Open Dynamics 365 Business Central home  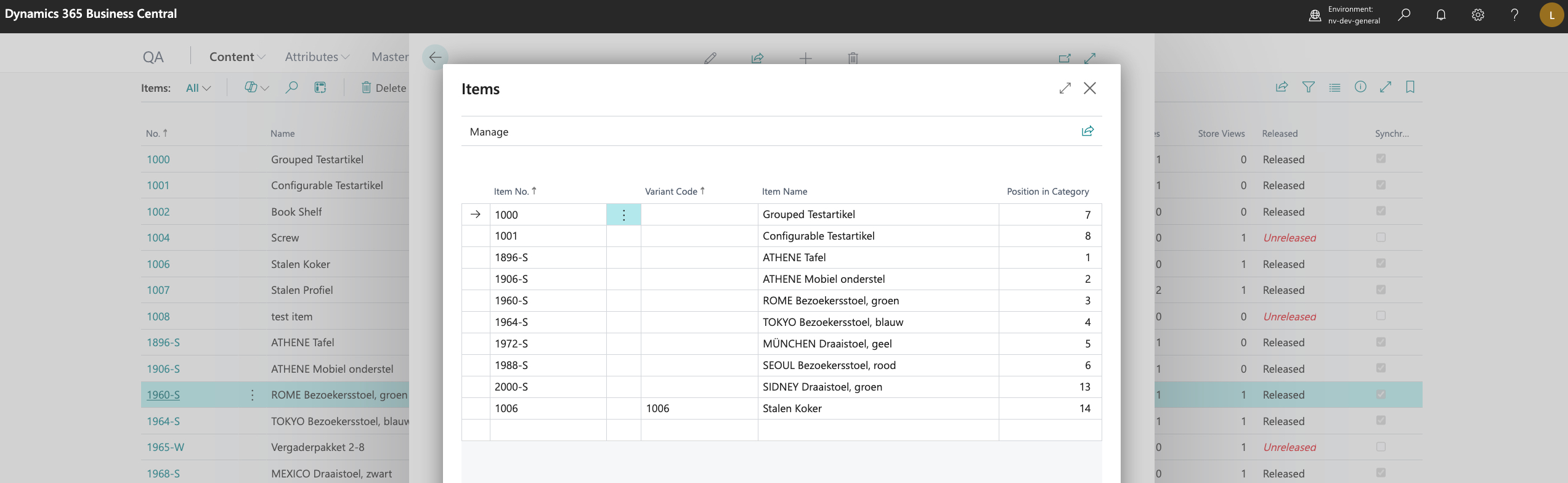(91, 14)
